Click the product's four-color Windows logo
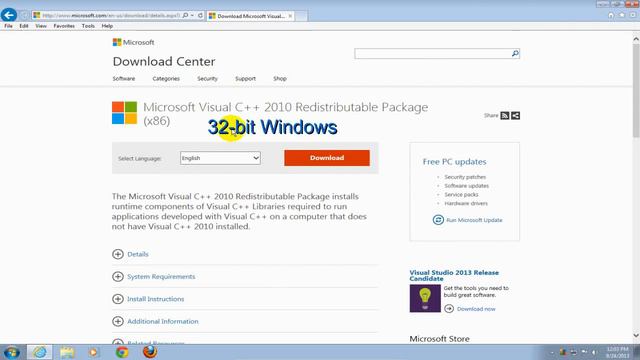 (x=124, y=113)
